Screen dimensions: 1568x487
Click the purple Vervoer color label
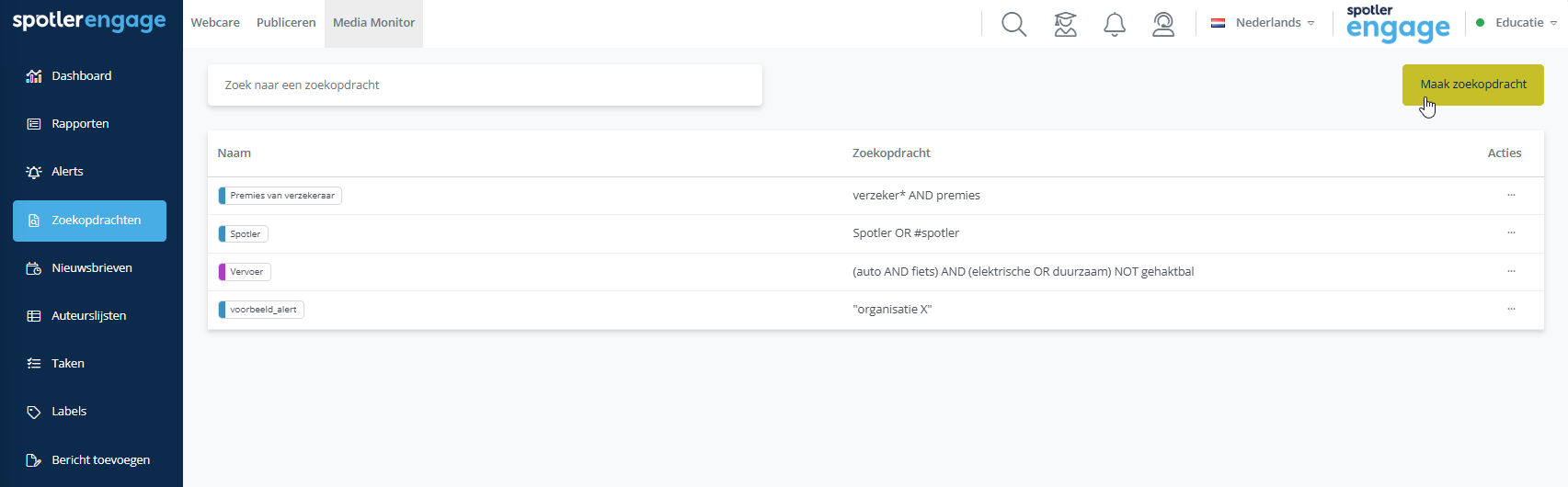click(x=222, y=272)
